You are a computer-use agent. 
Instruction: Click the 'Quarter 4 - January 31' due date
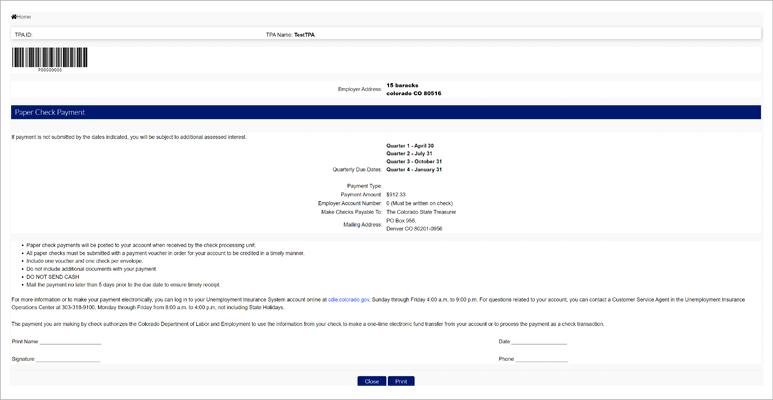click(x=414, y=170)
